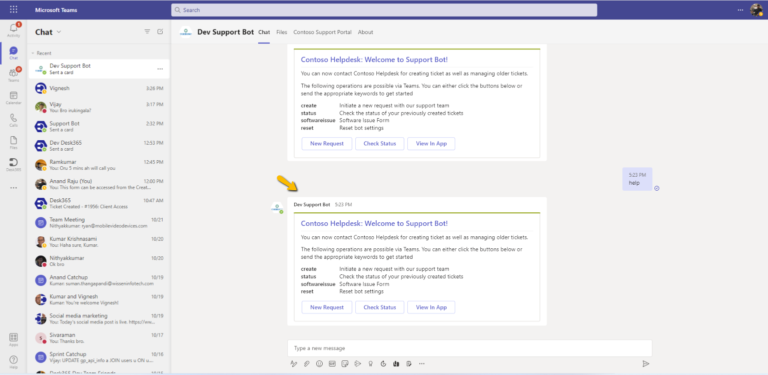The width and height of the screenshot is (768, 375).
Task: Open the emoji picker
Action: [319, 363]
